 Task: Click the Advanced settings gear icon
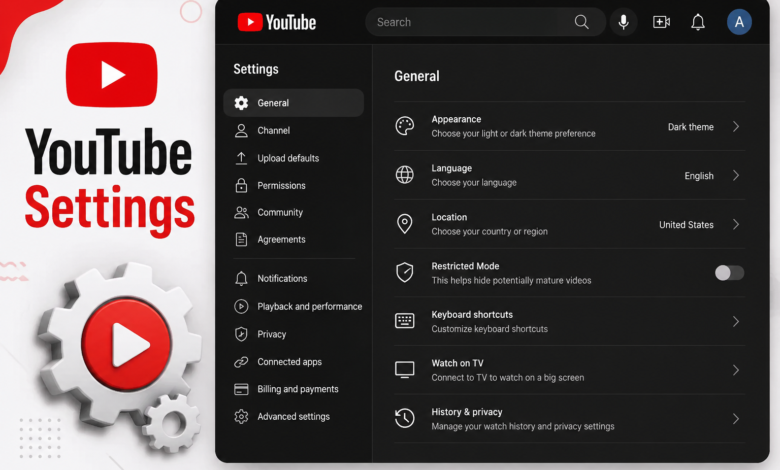coord(241,416)
